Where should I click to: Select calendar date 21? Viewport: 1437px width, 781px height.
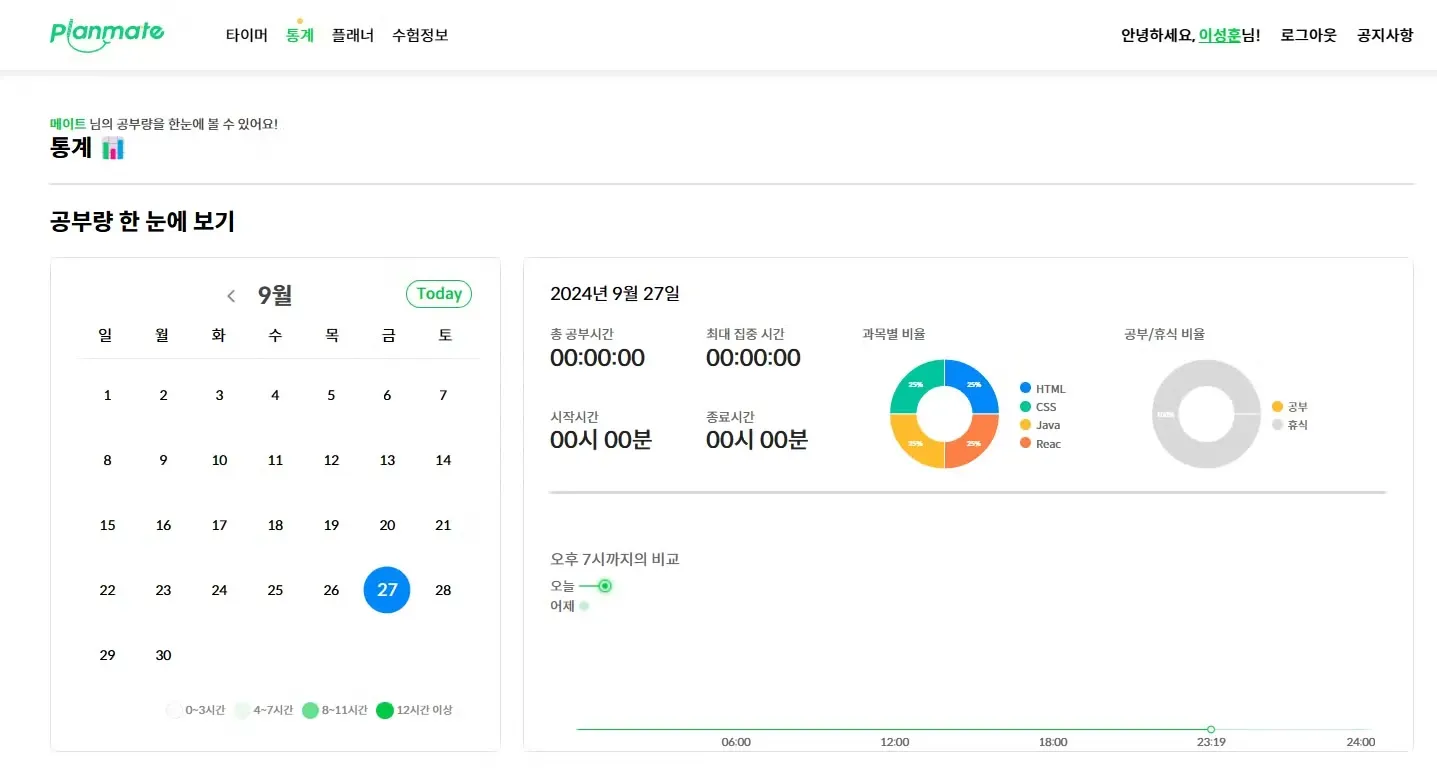[x=443, y=525]
